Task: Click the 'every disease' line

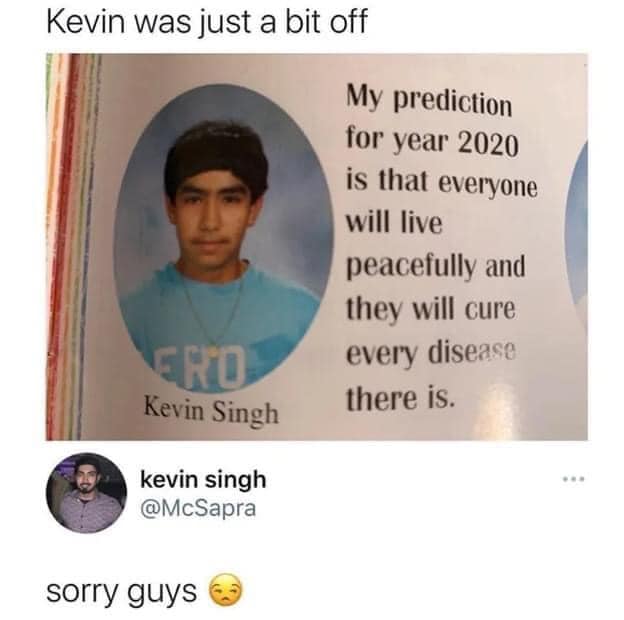Action: 431,353
